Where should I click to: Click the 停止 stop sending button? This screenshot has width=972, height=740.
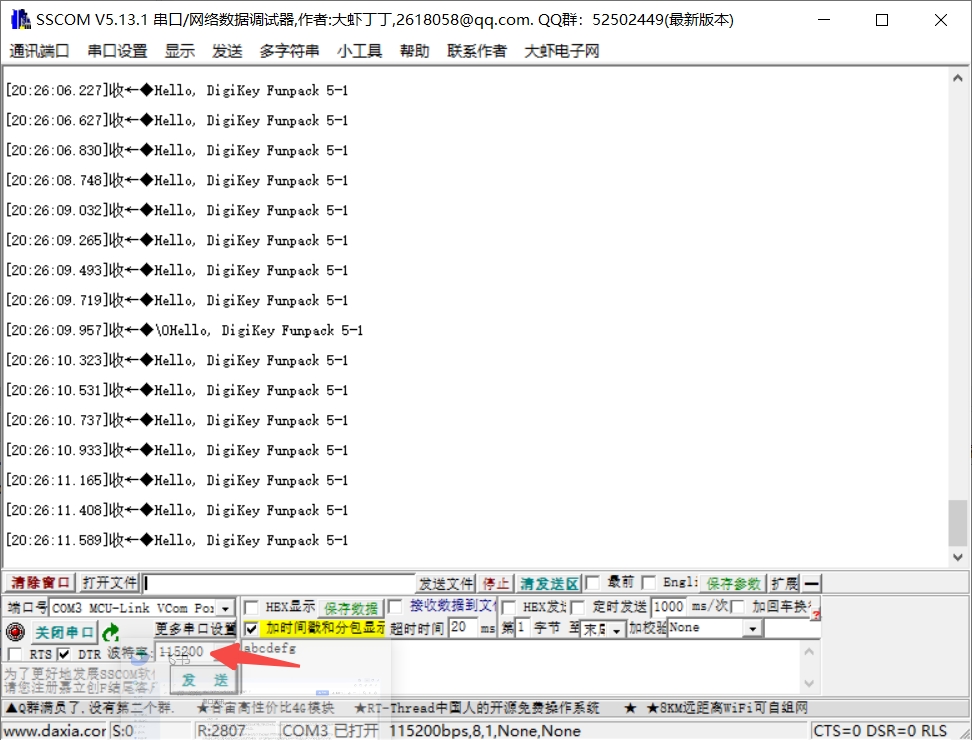click(496, 583)
